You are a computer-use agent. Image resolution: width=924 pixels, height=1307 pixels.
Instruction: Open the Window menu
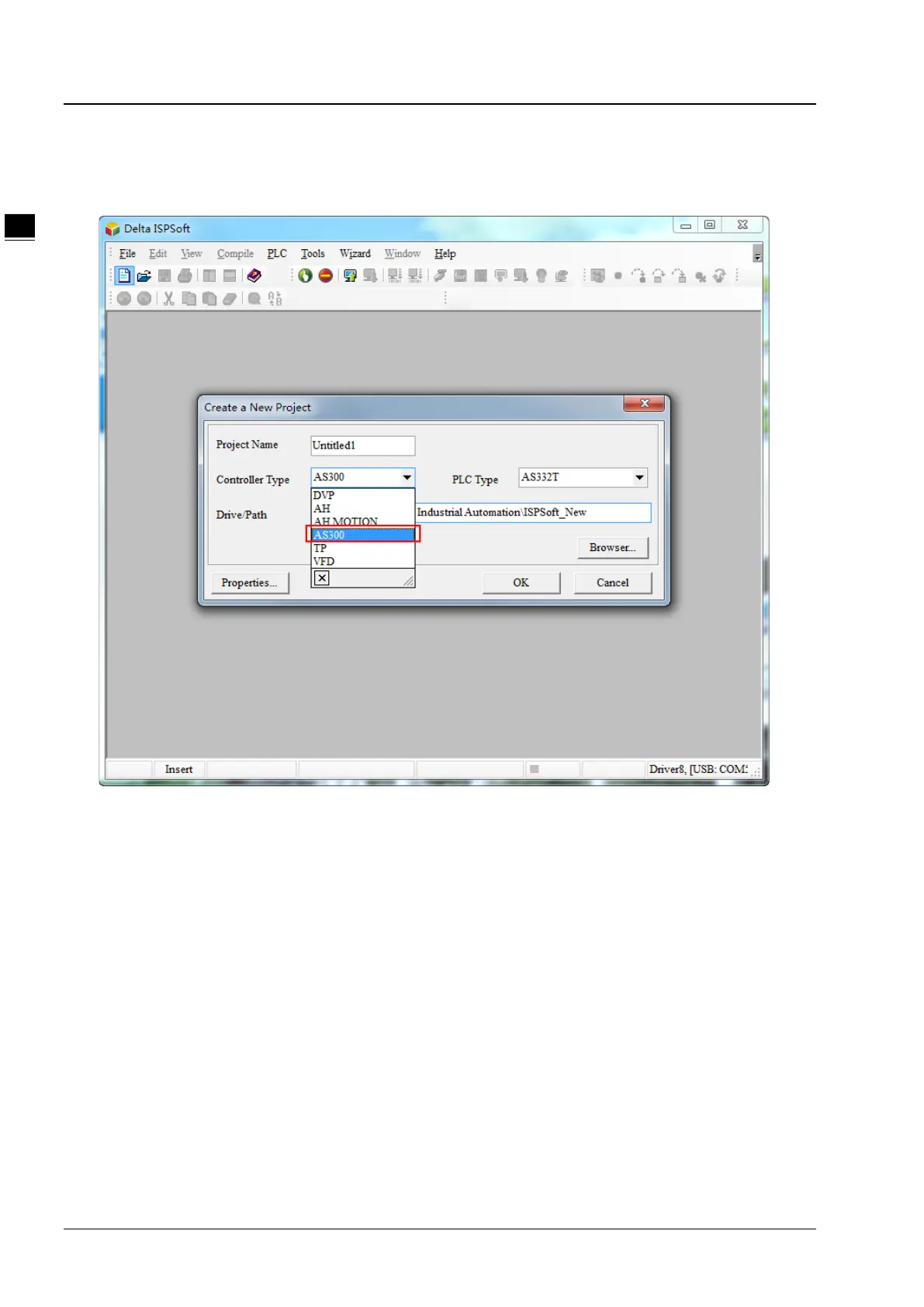(403, 254)
